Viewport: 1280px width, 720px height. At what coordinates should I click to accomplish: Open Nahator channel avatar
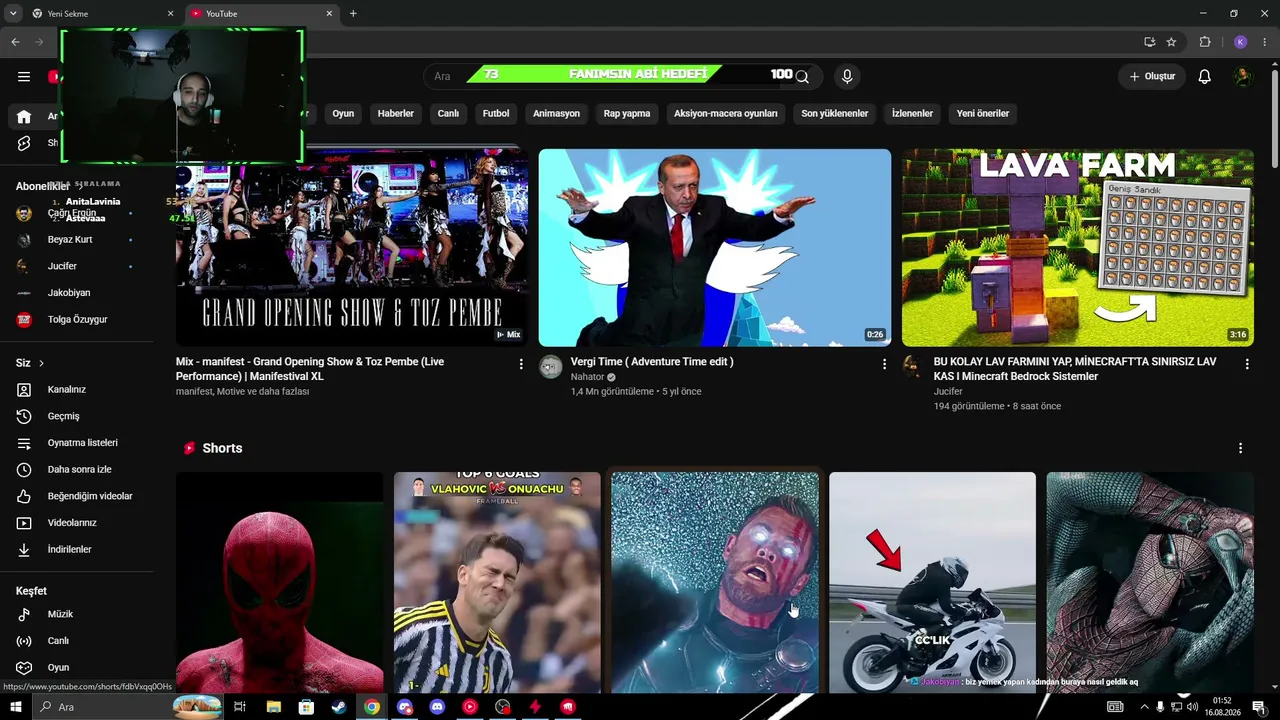tap(551, 367)
